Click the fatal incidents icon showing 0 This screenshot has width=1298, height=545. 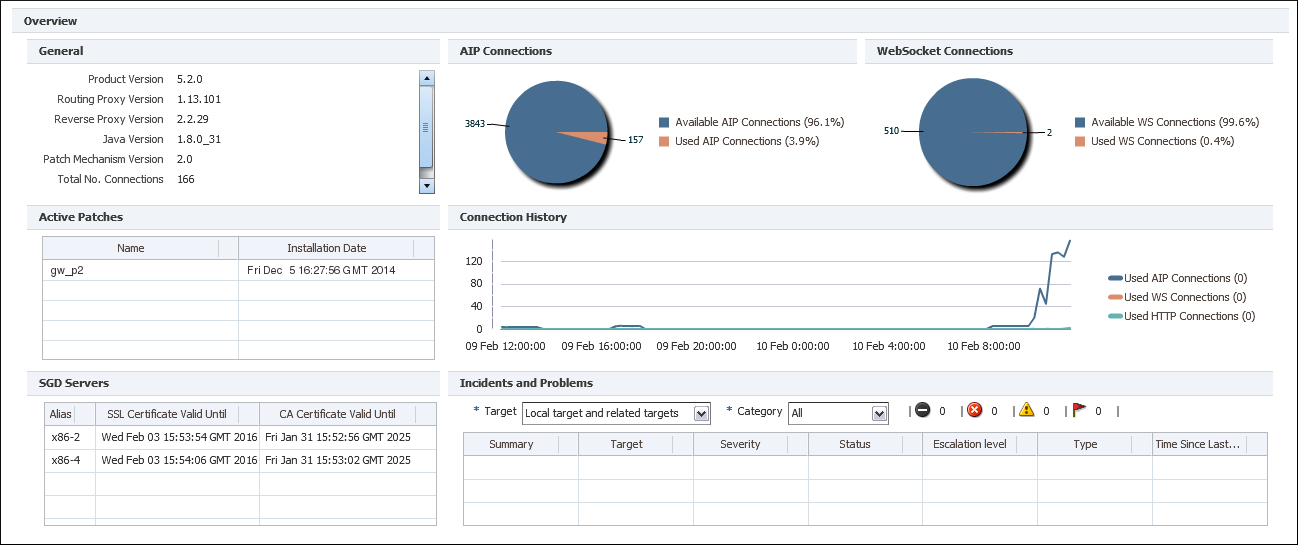click(x=922, y=410)
